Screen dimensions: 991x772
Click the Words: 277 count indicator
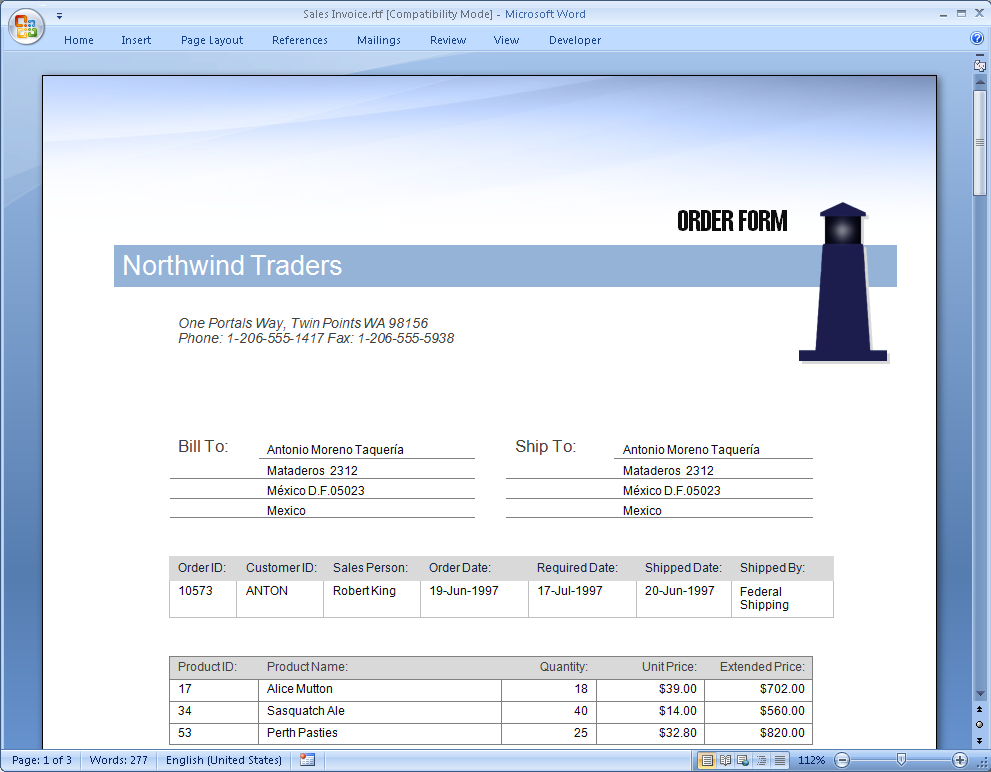point(118,760)
